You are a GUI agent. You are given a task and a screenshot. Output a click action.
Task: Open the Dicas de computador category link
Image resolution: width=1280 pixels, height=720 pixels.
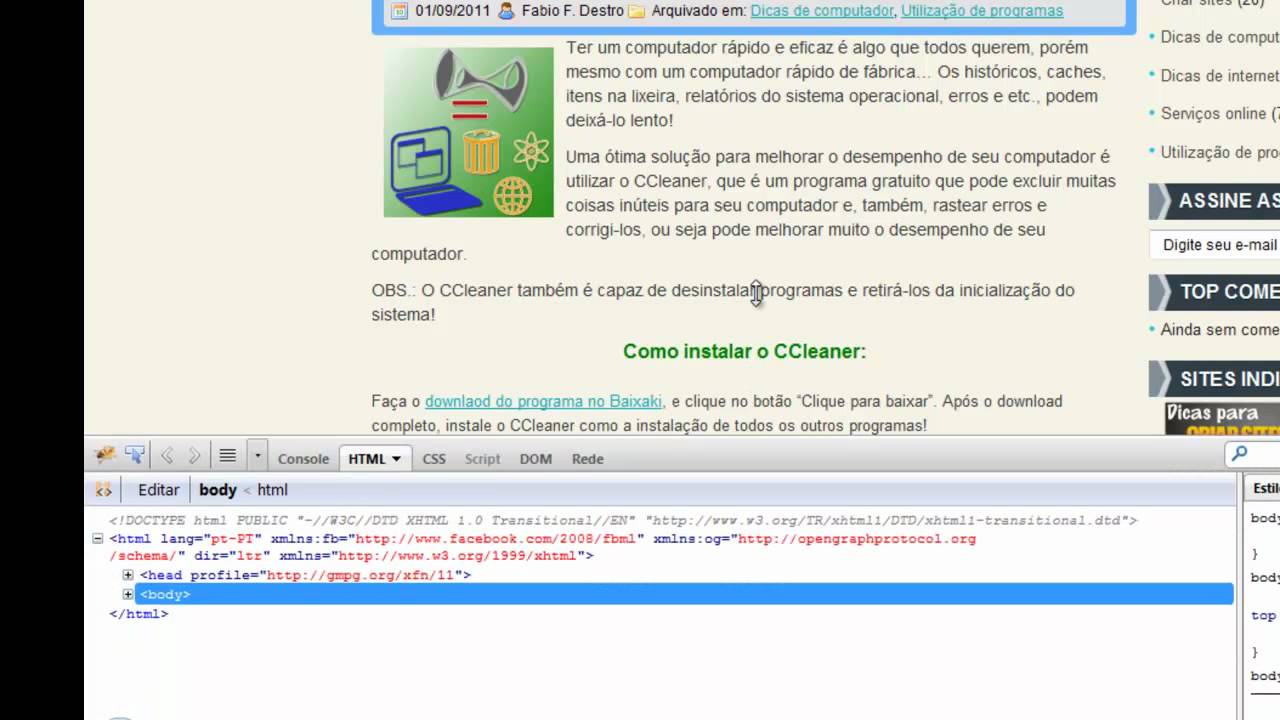822,11
